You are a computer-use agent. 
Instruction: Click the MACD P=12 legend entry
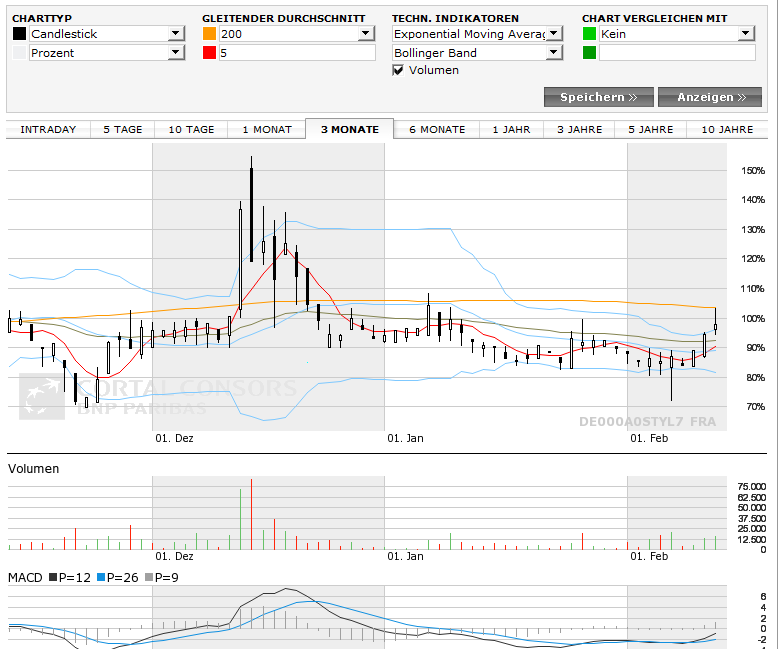70,577
